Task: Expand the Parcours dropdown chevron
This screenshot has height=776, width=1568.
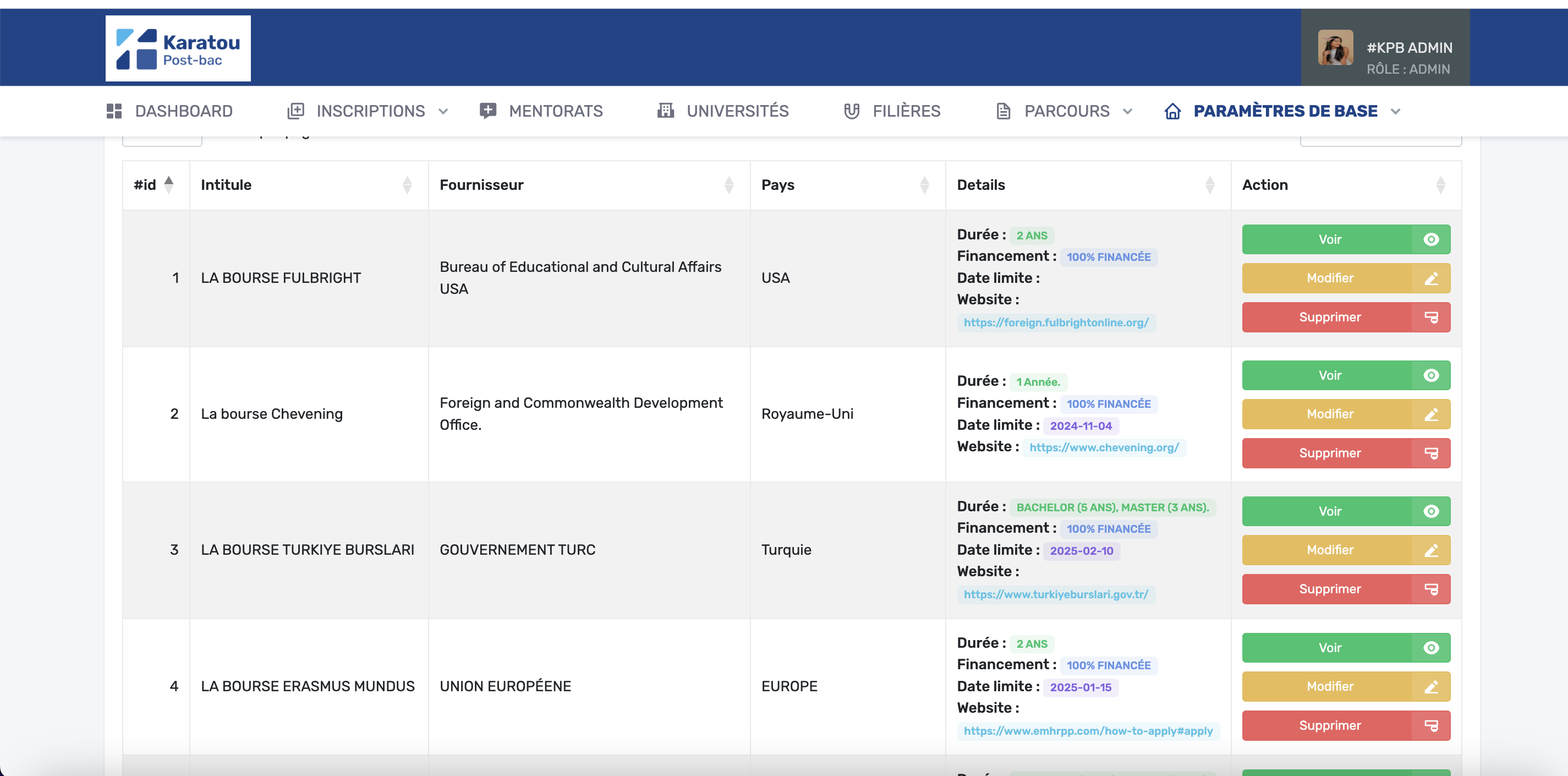Action: tap(1128, 112)
